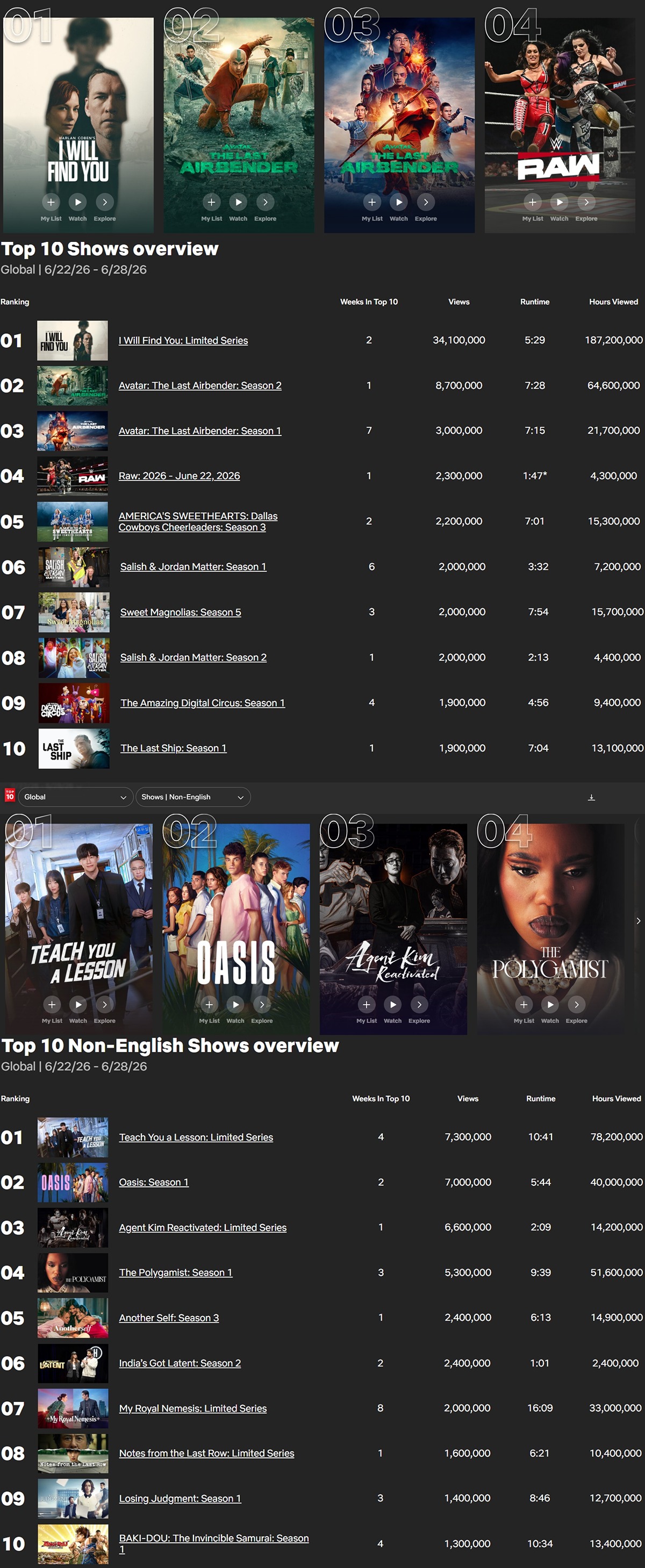
Task: Explore Agent Kim Reactivated poster
Action: point(419,1004)
